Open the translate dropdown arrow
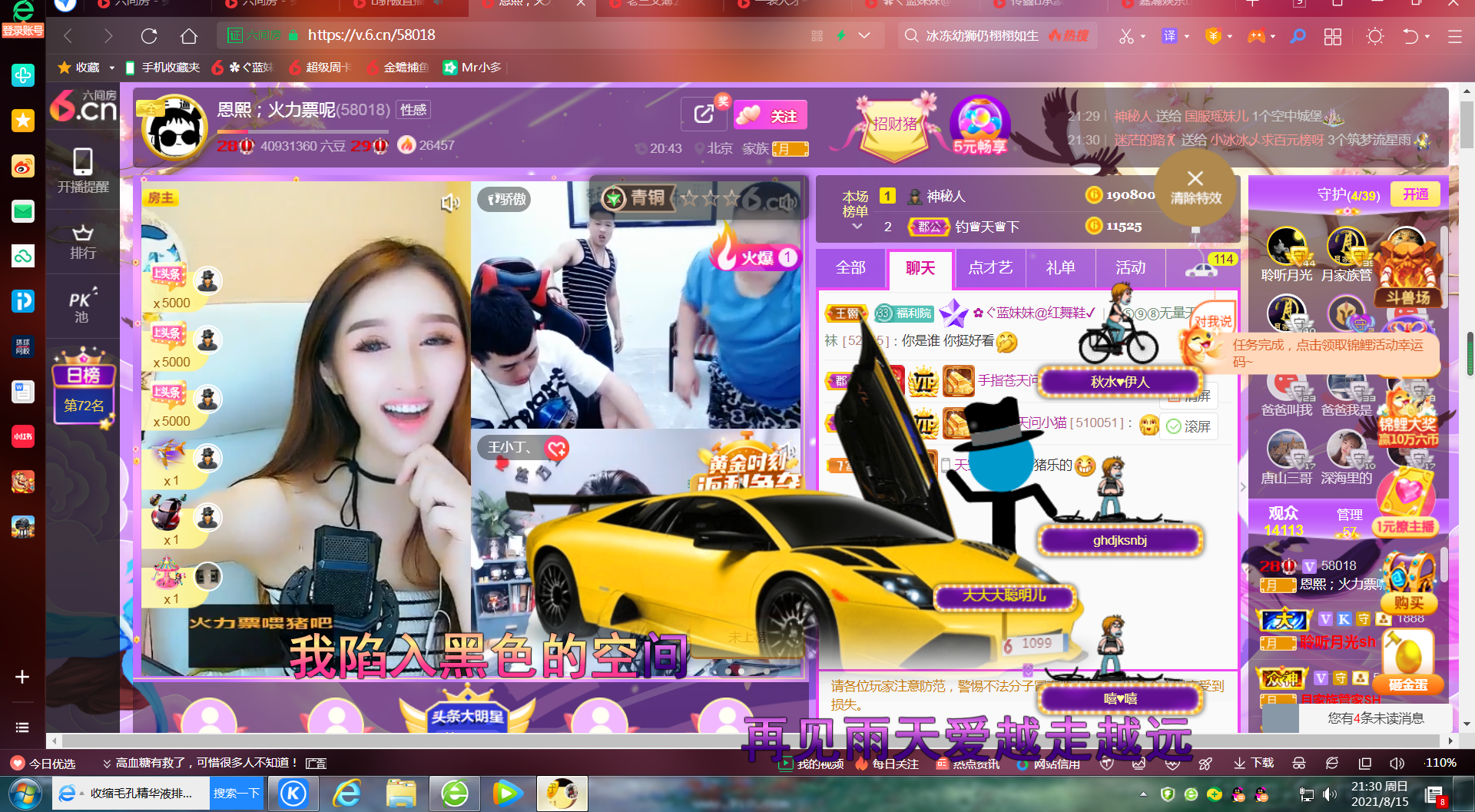Screen dimensions: 1475x812 (1187, 36)
